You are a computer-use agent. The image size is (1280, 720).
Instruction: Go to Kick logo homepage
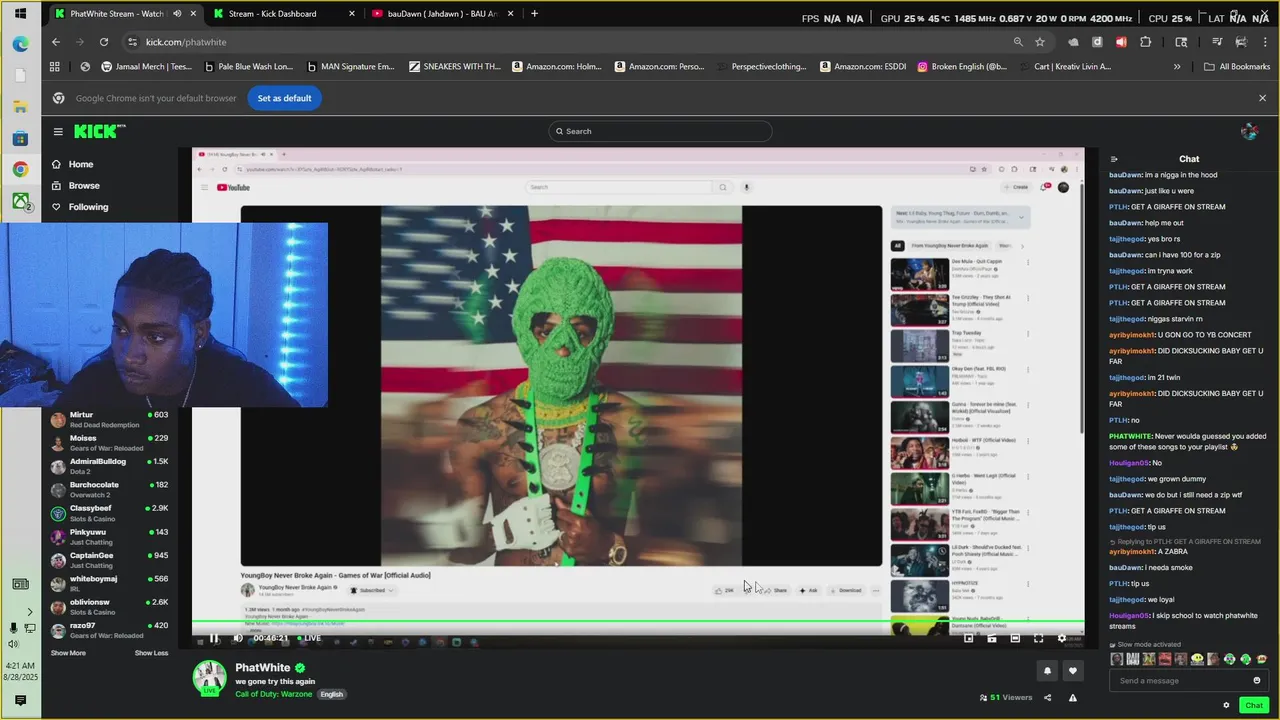[x=100, y=131]
